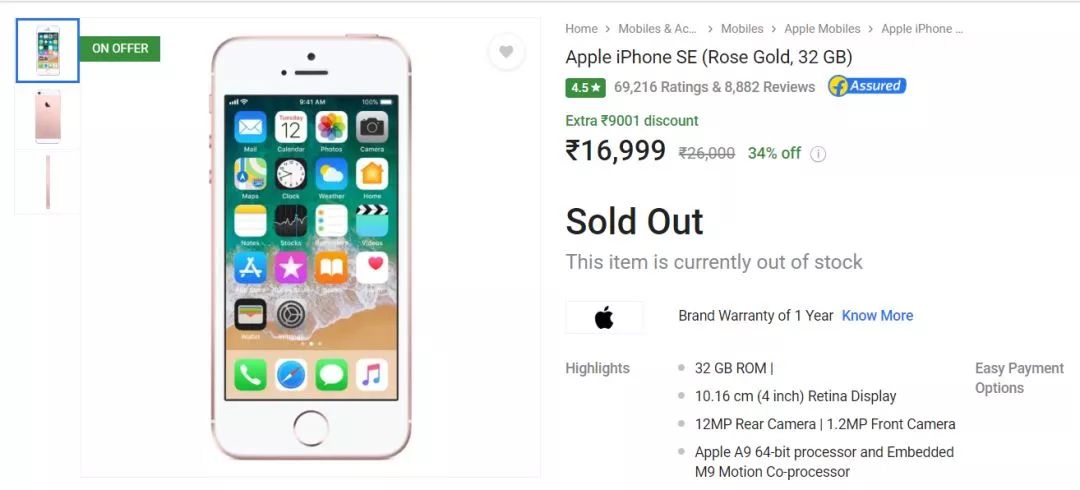Open the Apple Mobiles breadcrumb
The width and height of the screenshot is (1080, 490).
(x=822, y=29)
